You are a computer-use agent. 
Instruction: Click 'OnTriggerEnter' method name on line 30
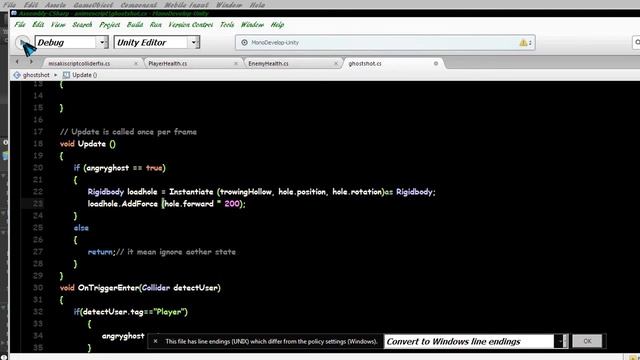pyautogui.click(x=109, y=288)
